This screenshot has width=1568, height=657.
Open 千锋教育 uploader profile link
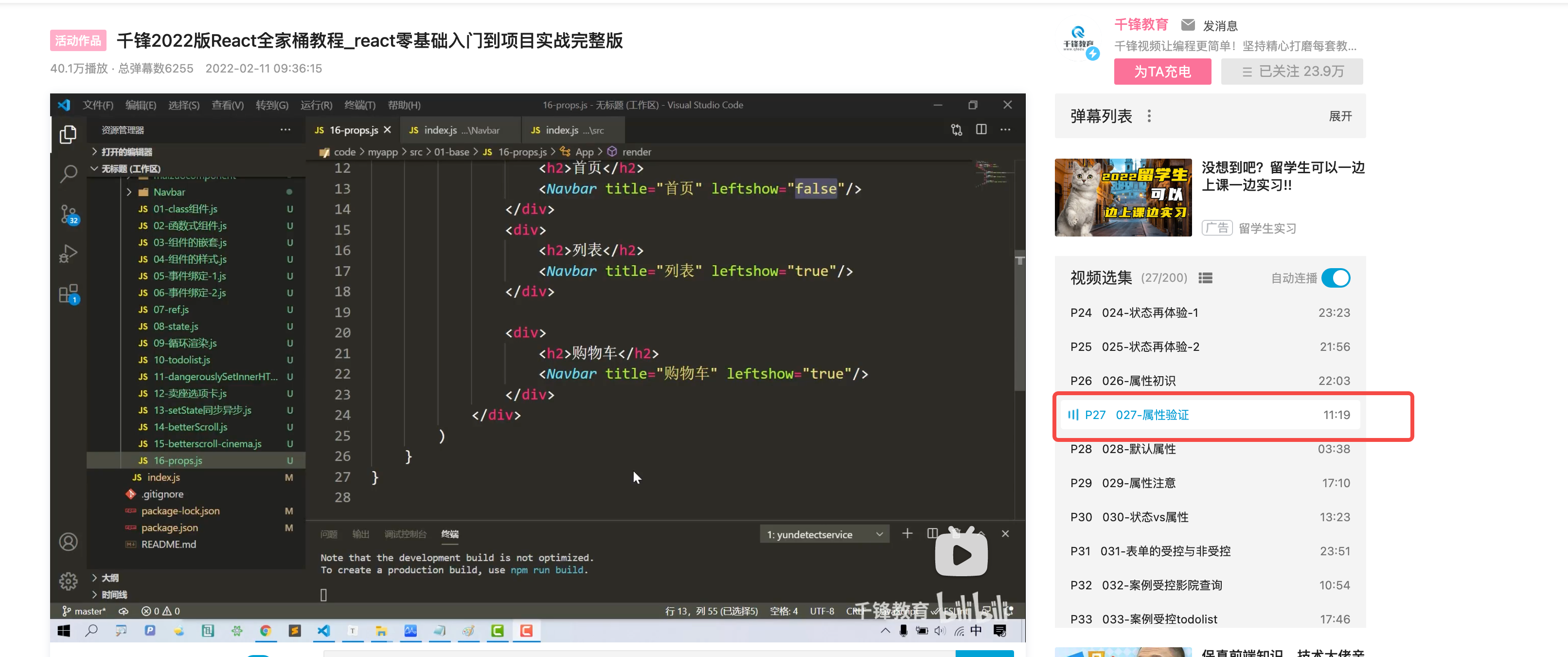click(x=1140, y=24)
